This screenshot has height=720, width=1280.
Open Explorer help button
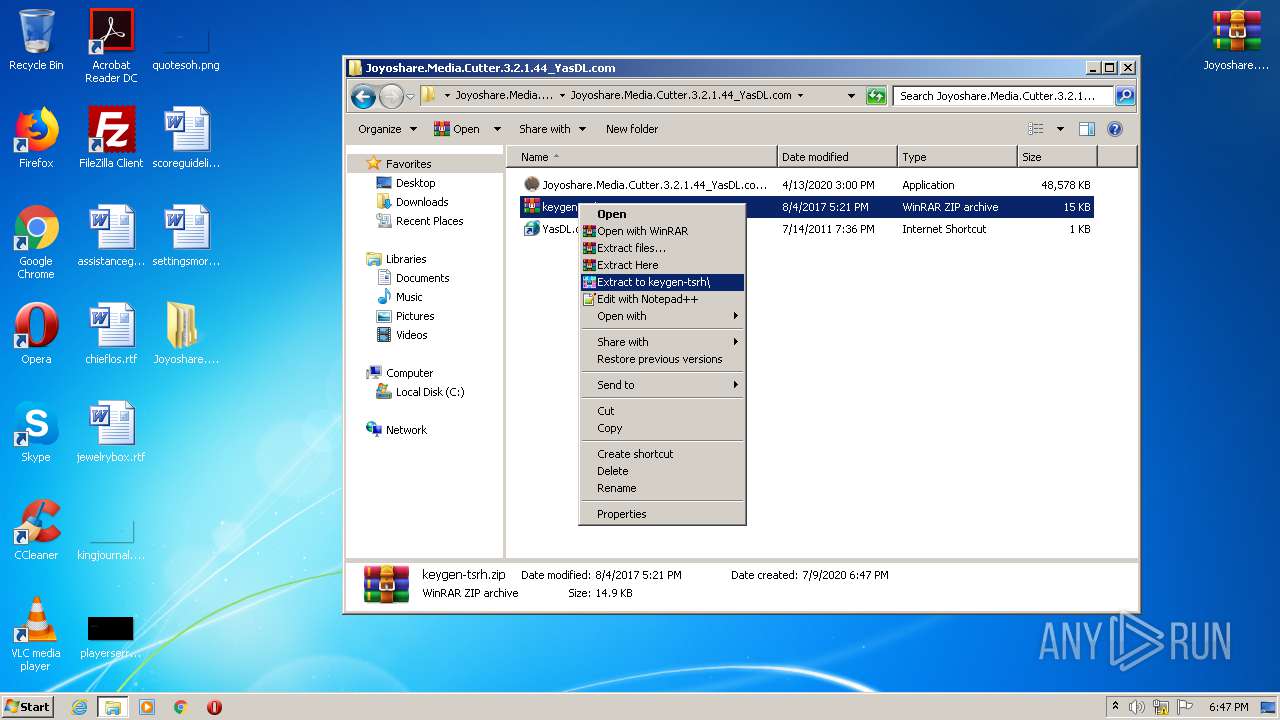point(1115,129)
